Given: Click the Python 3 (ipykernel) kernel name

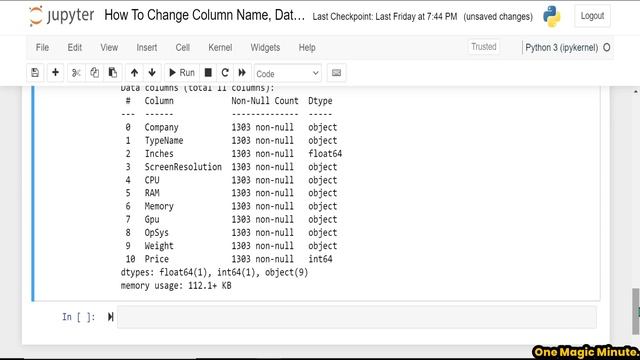Looking at the screenshot, I should (x=561, y=48).
